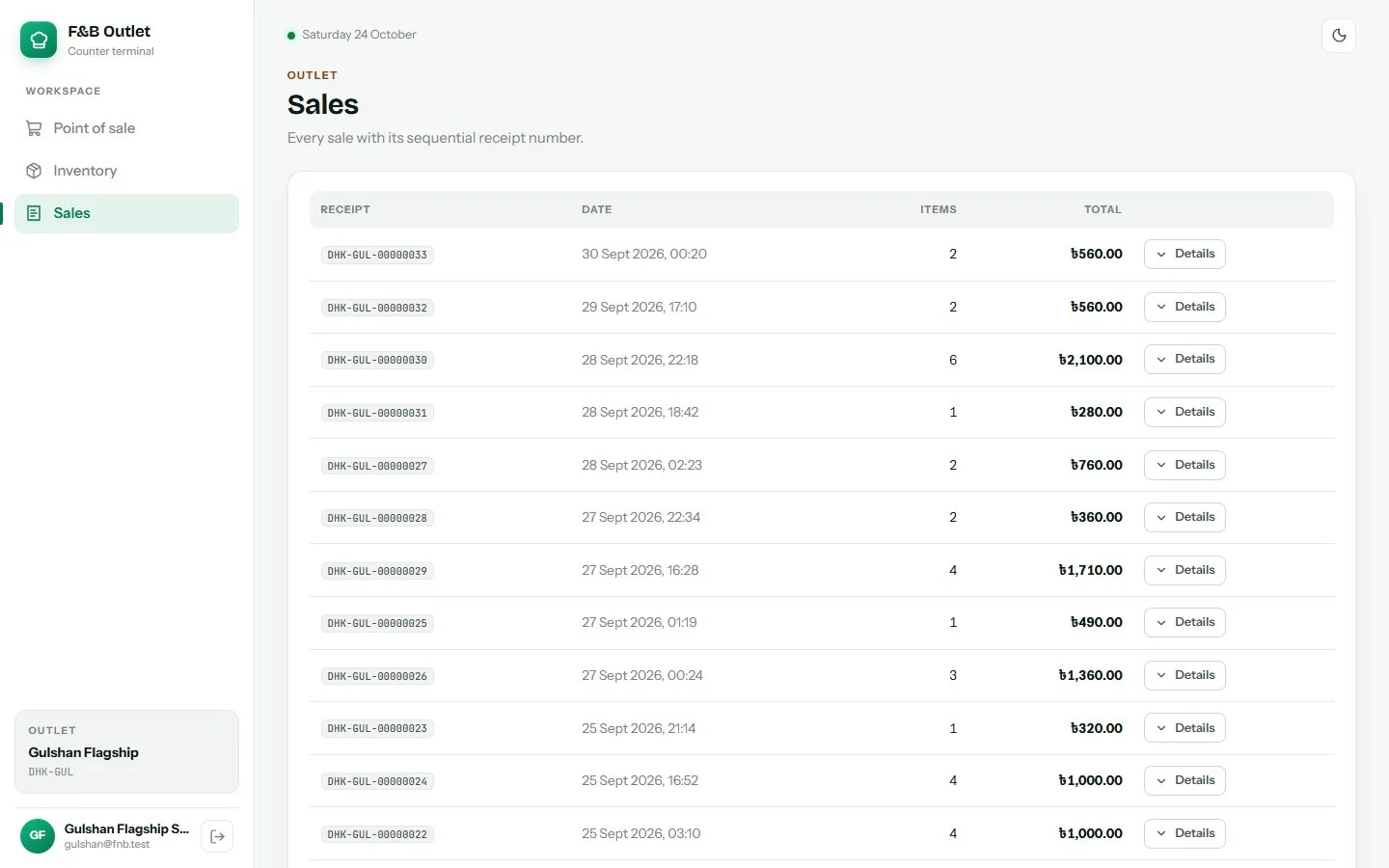Click the Sales page heading

point(323,104)
